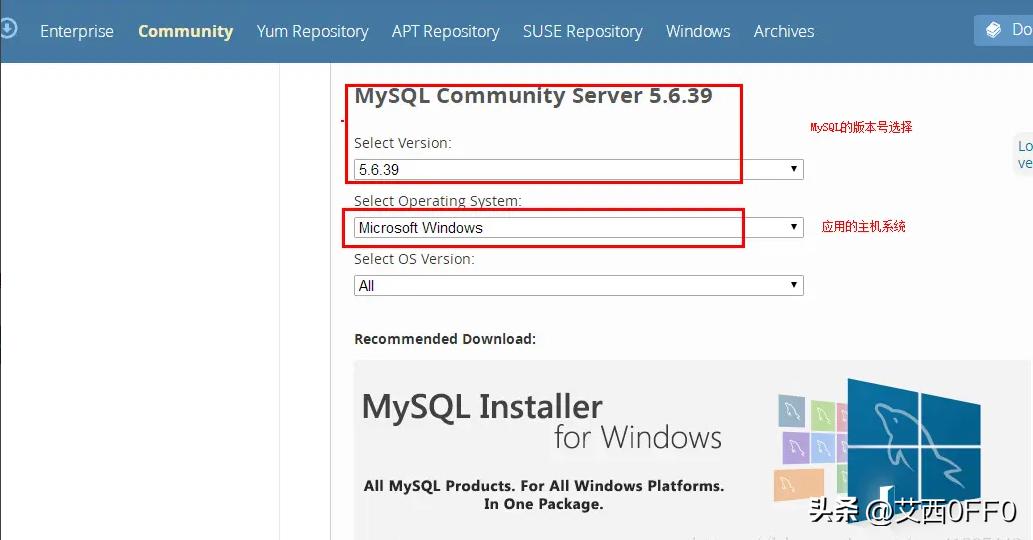Viewport: 1033px width, 540px height.
Task: Open the Operating System dropdown showing Microsoft Windows
Action: coord(578,227)
